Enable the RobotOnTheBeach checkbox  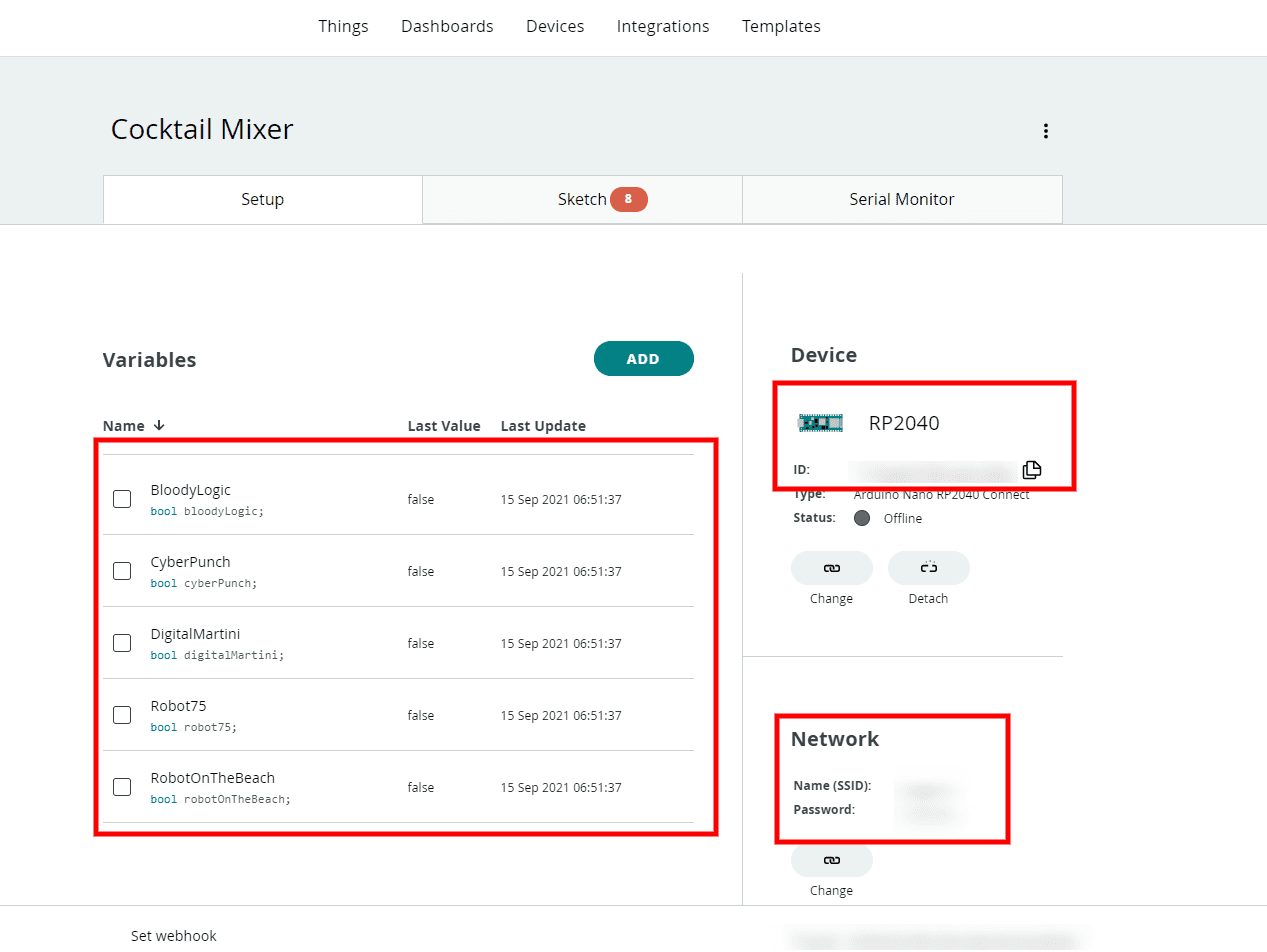tap(122, 787)
